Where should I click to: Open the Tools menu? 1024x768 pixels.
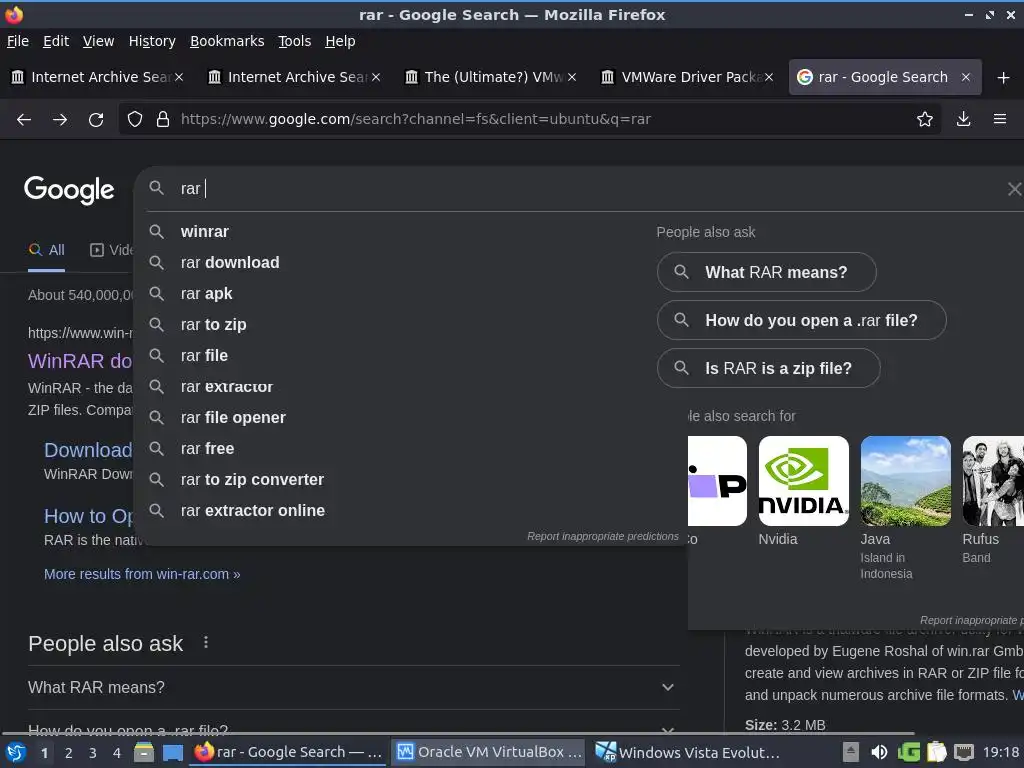[x=295, y=41]
